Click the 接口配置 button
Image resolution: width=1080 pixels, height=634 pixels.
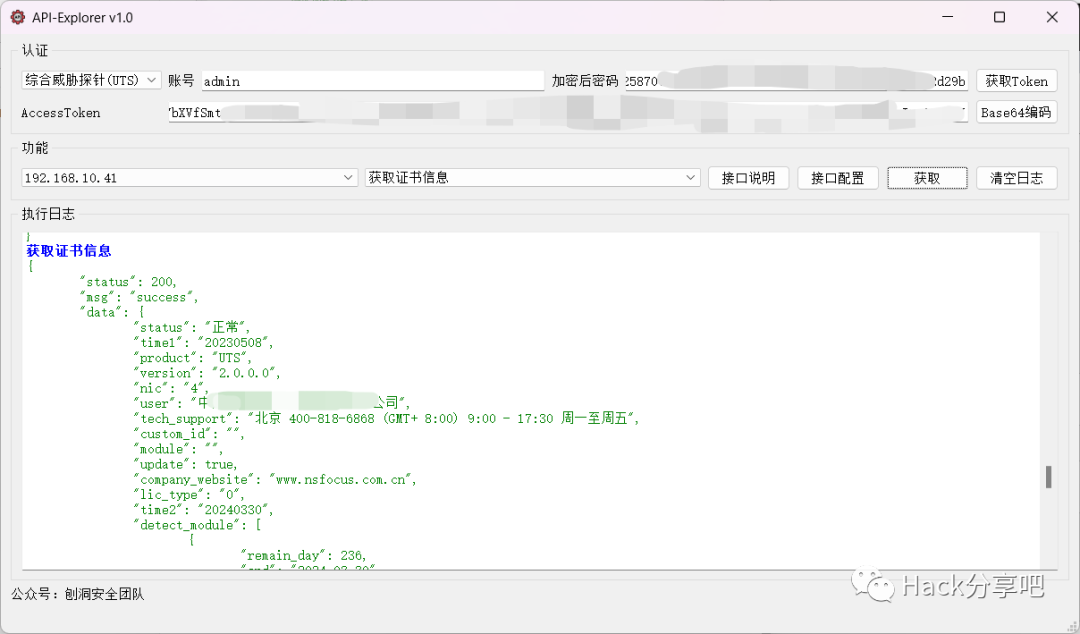click(x=838, y=178)
